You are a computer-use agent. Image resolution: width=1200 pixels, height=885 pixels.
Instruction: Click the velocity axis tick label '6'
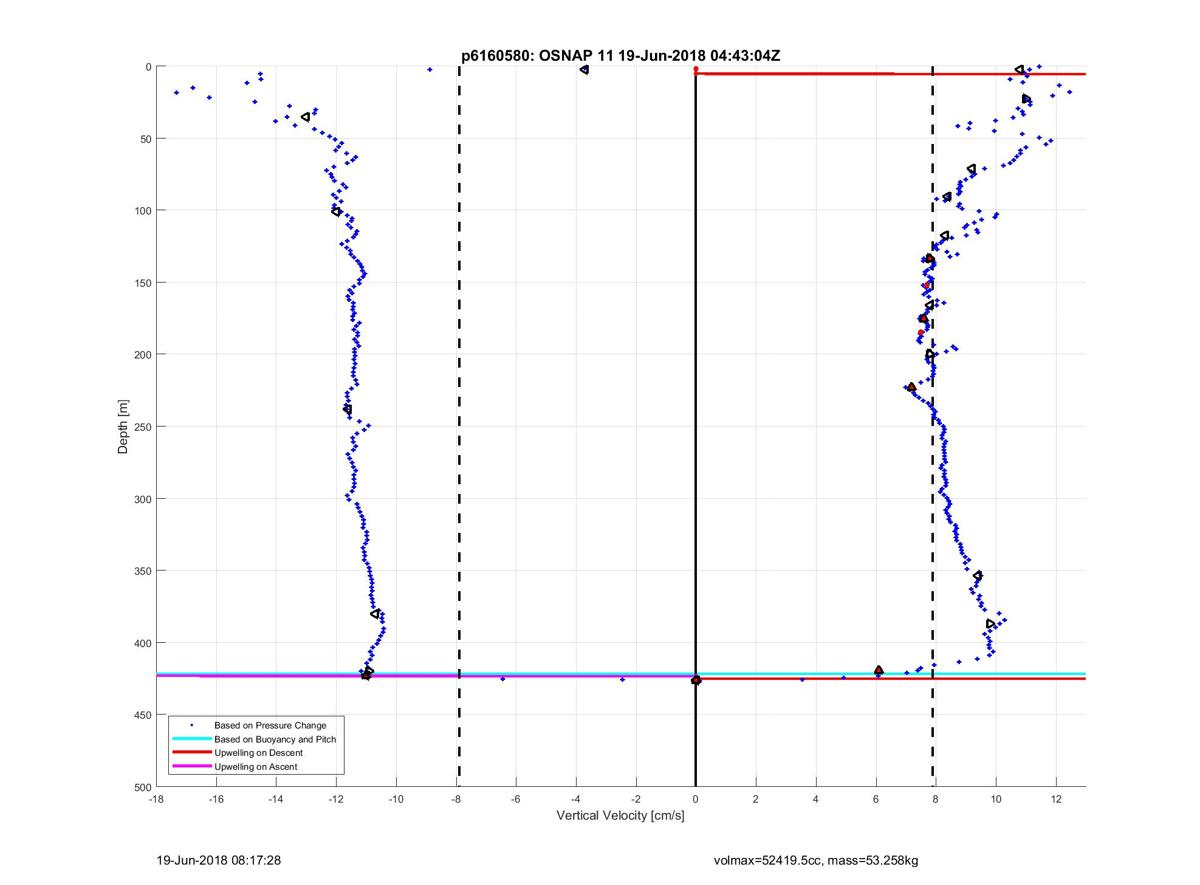pyautogui.click(x=876, y=799)
